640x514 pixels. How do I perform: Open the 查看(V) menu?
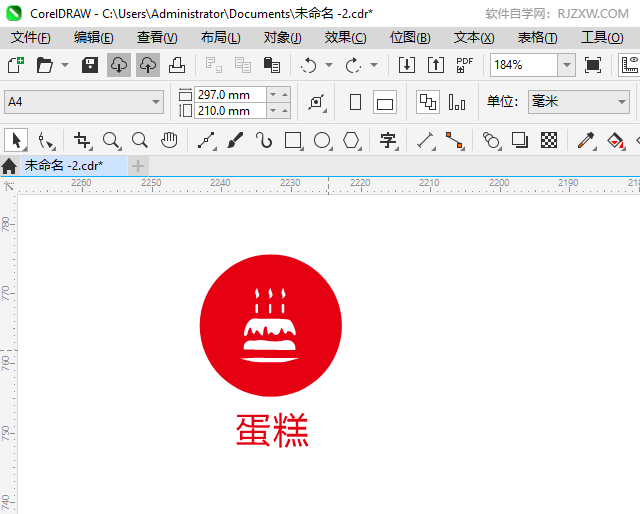pyautogui.click(x=157, y=38)
